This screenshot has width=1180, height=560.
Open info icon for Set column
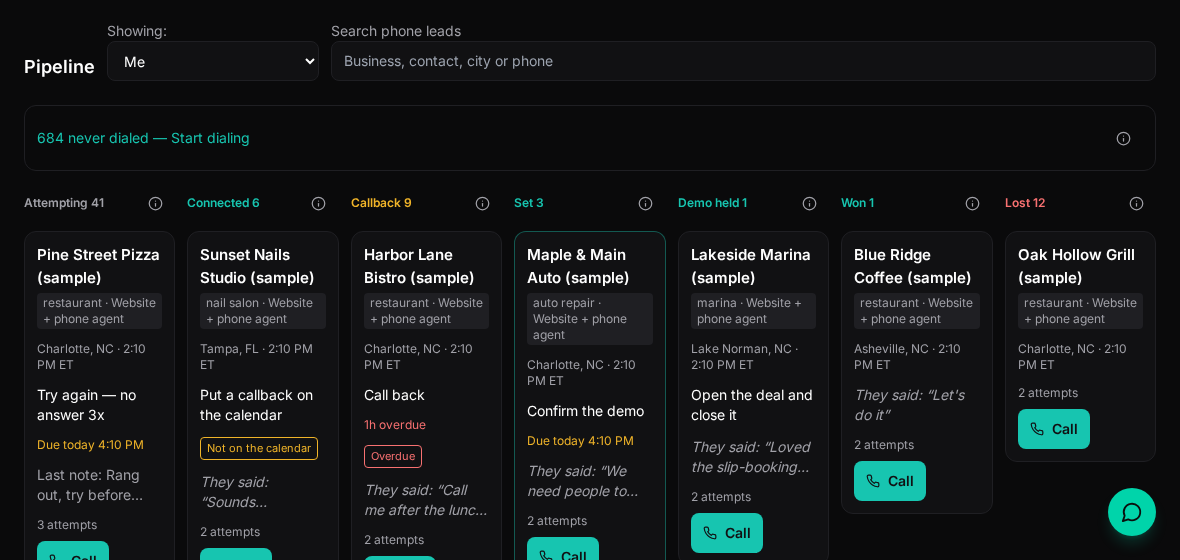point(646,203)
